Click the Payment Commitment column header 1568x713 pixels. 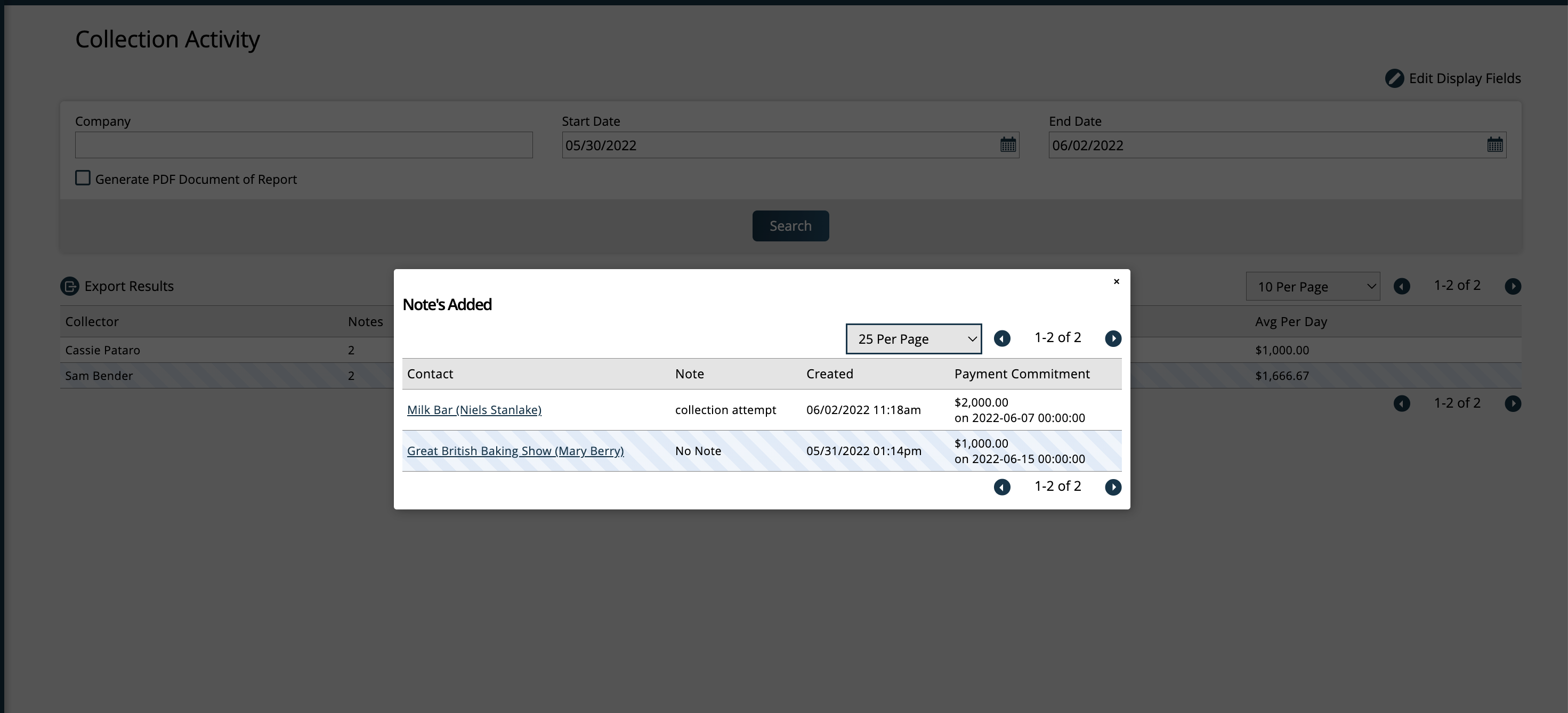coord(1021,374)
